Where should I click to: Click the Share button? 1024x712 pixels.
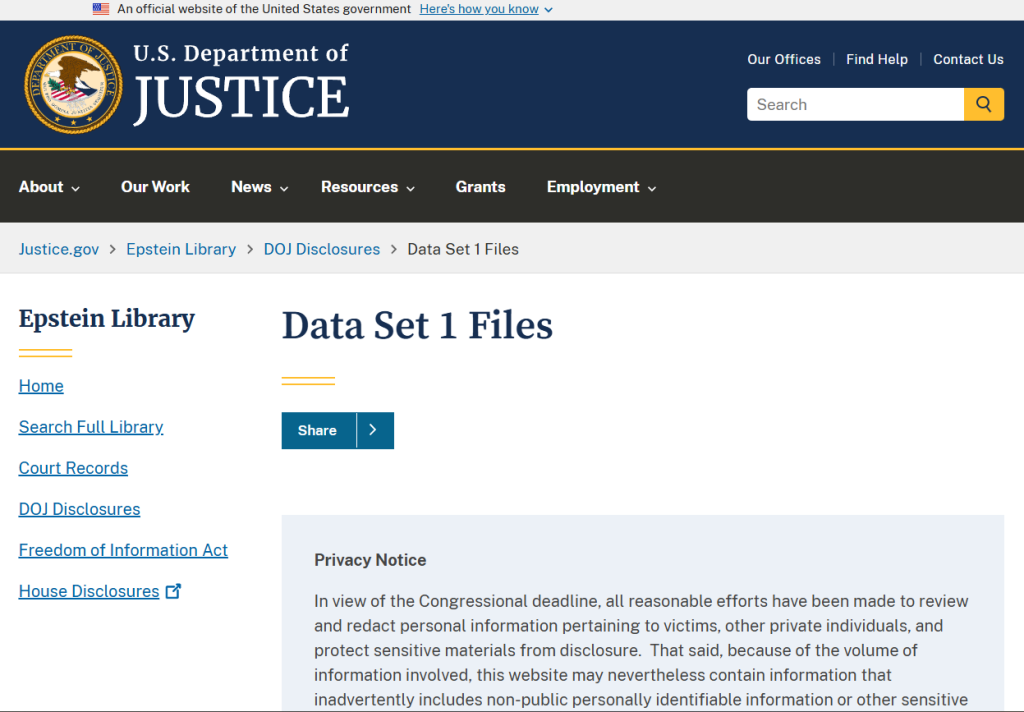click(x=317, y=430)
